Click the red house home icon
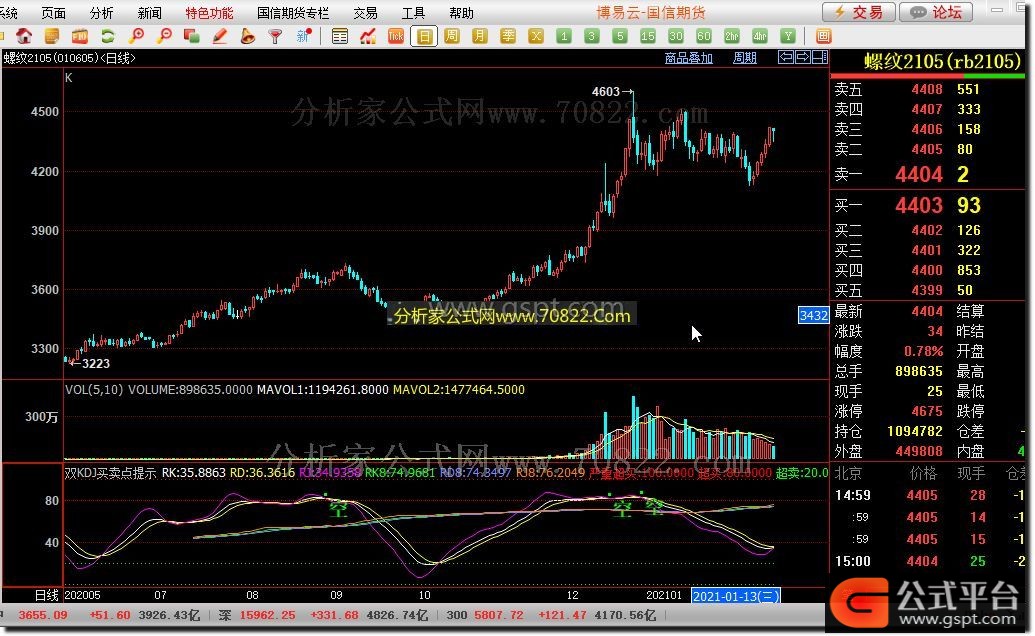The width and height of the screenshot is (1035, 636). [24, 36]
